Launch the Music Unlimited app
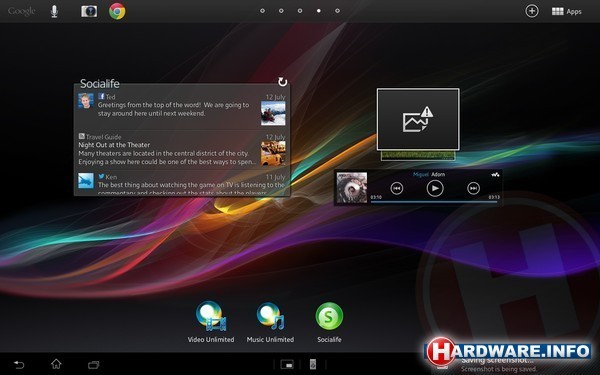This screenshot has height=375, width=600. click(x=270, y=322)
